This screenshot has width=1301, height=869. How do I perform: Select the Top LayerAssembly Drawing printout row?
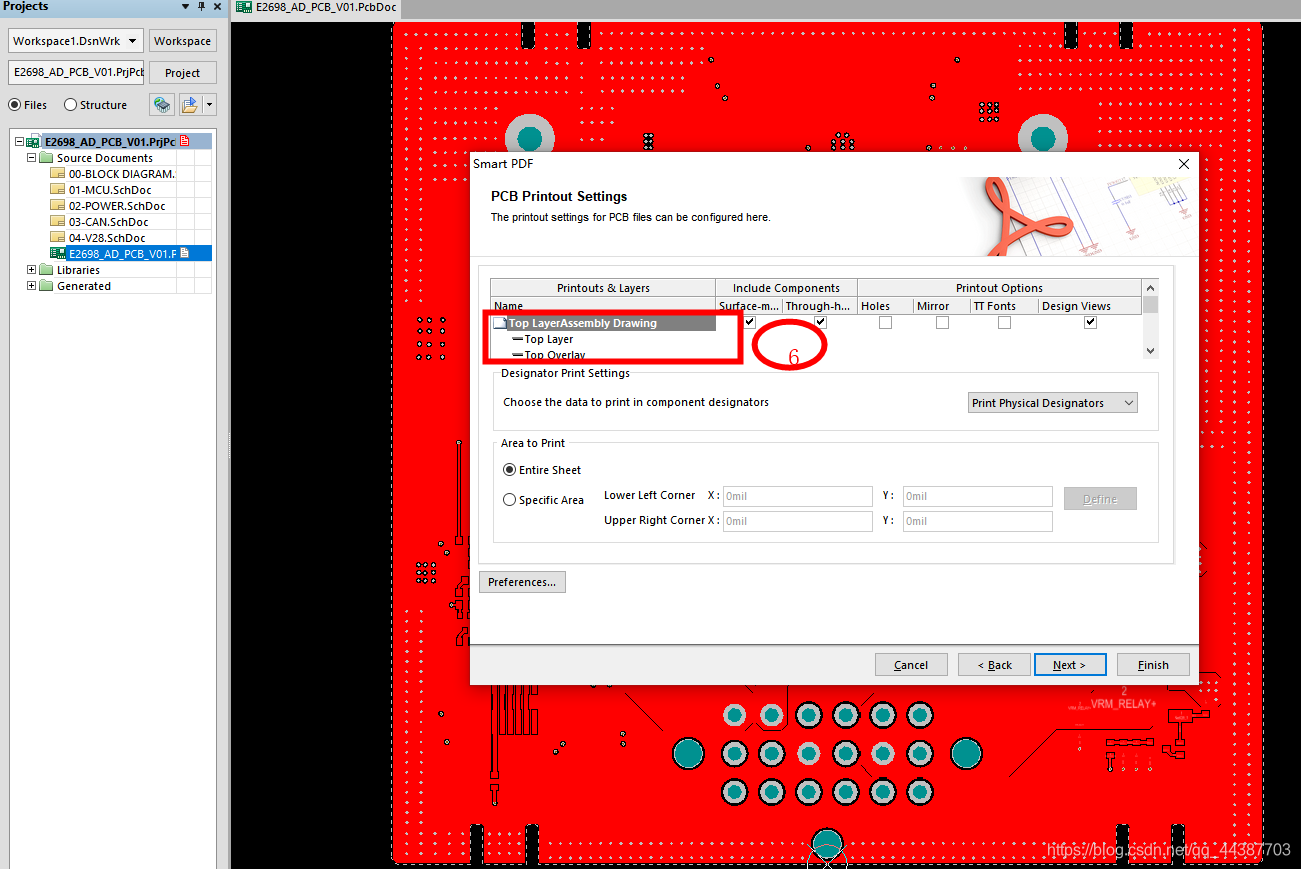pyautogui.click(x=583, y=323)
